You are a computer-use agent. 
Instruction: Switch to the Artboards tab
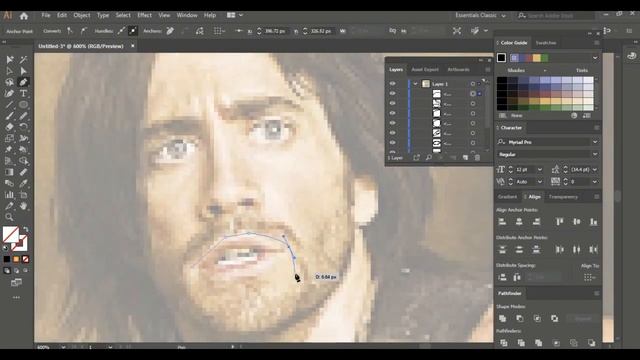(458, 70)
